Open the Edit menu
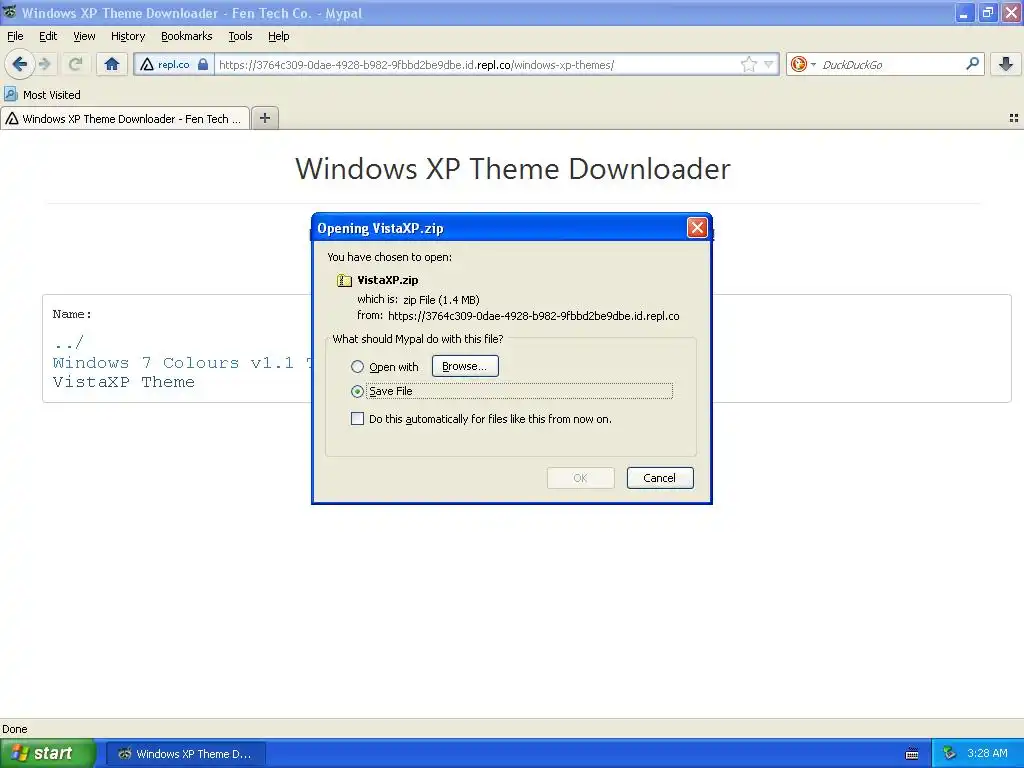 pos(48,37)
